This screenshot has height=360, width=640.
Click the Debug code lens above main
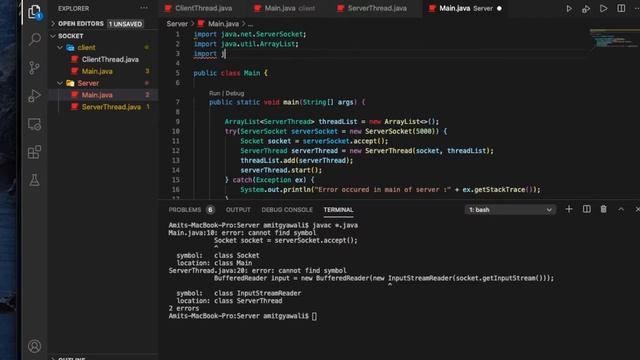tap(235, 93)
